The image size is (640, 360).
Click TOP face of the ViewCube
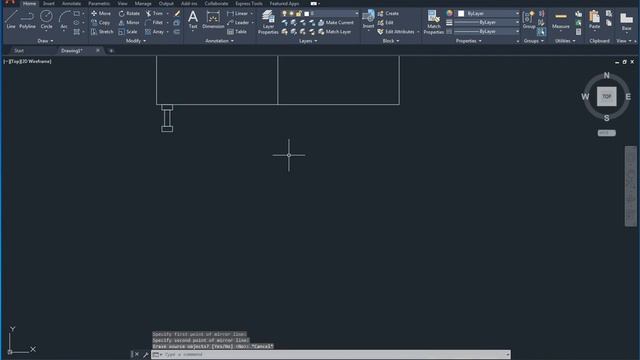[607, 97]
